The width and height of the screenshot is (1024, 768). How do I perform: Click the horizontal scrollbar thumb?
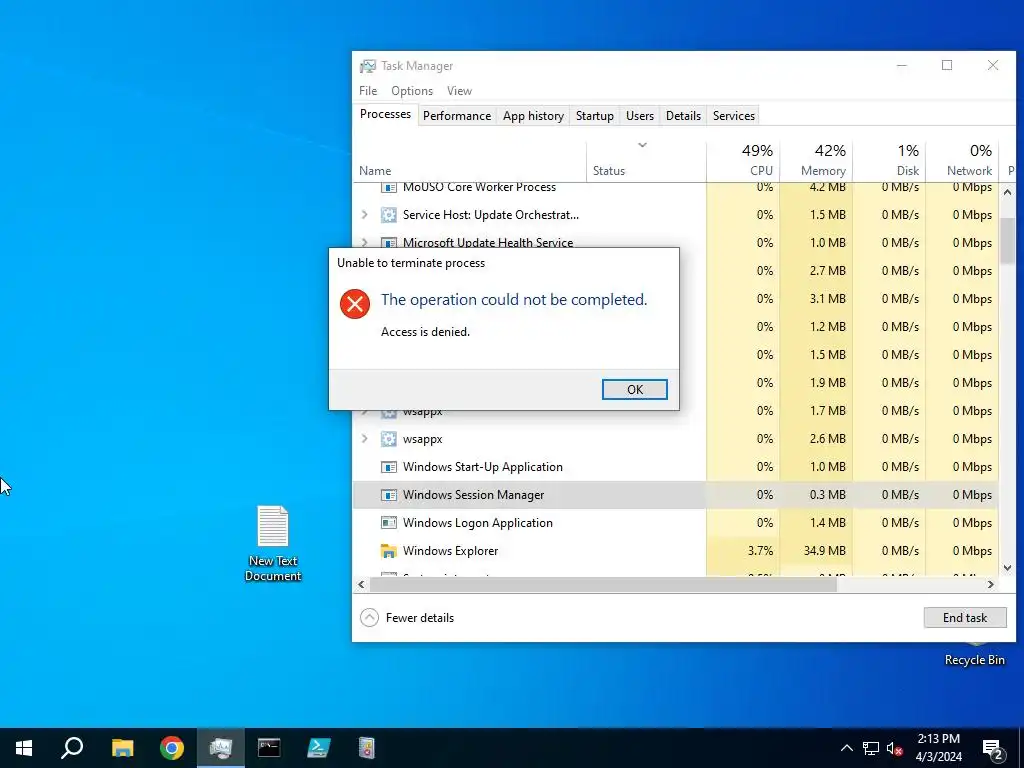click(603, 584)
